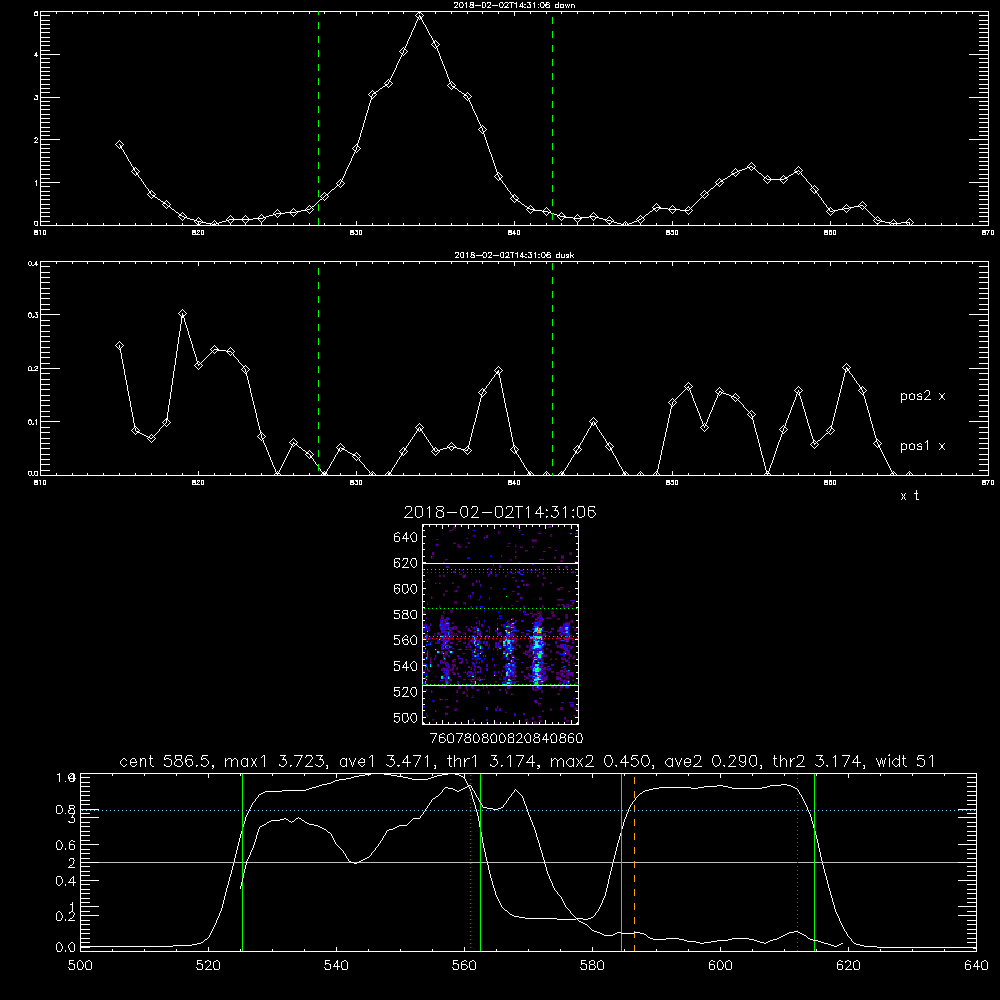Click the 'thr1 3.174' value
Viewport: 1000px width, 1000px height.
click(x=494, y=761)
